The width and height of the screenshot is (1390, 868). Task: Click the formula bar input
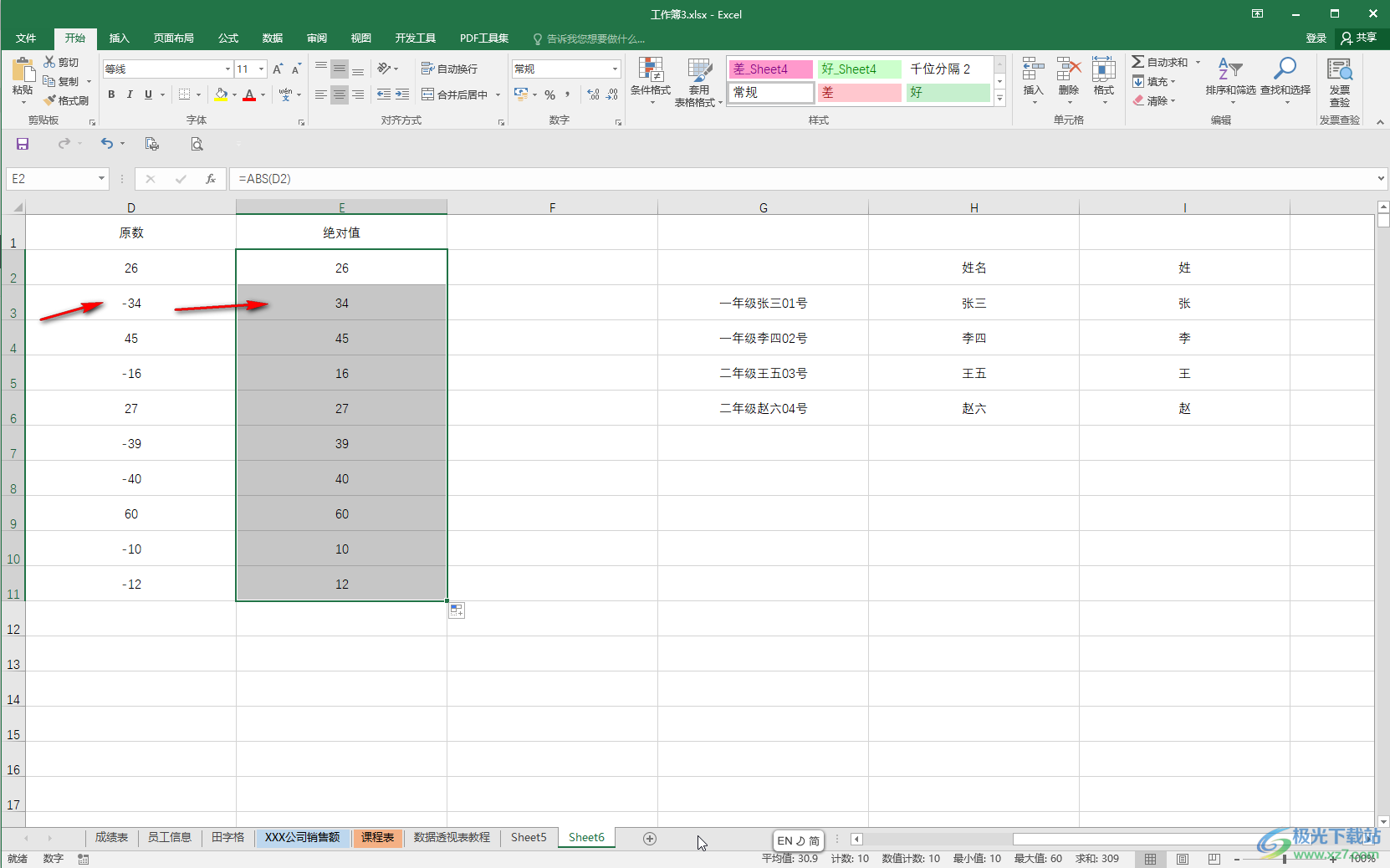[803, 179]
